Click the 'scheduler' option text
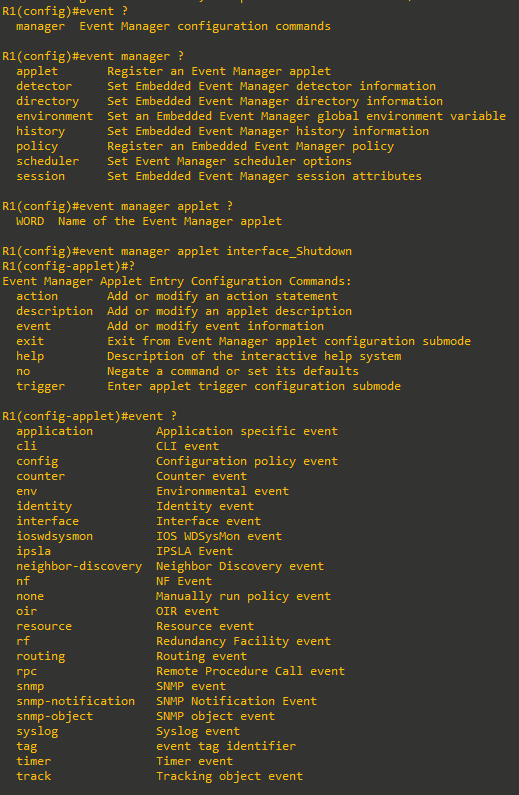Screen dimensions: 519x795 coord(48,161)
